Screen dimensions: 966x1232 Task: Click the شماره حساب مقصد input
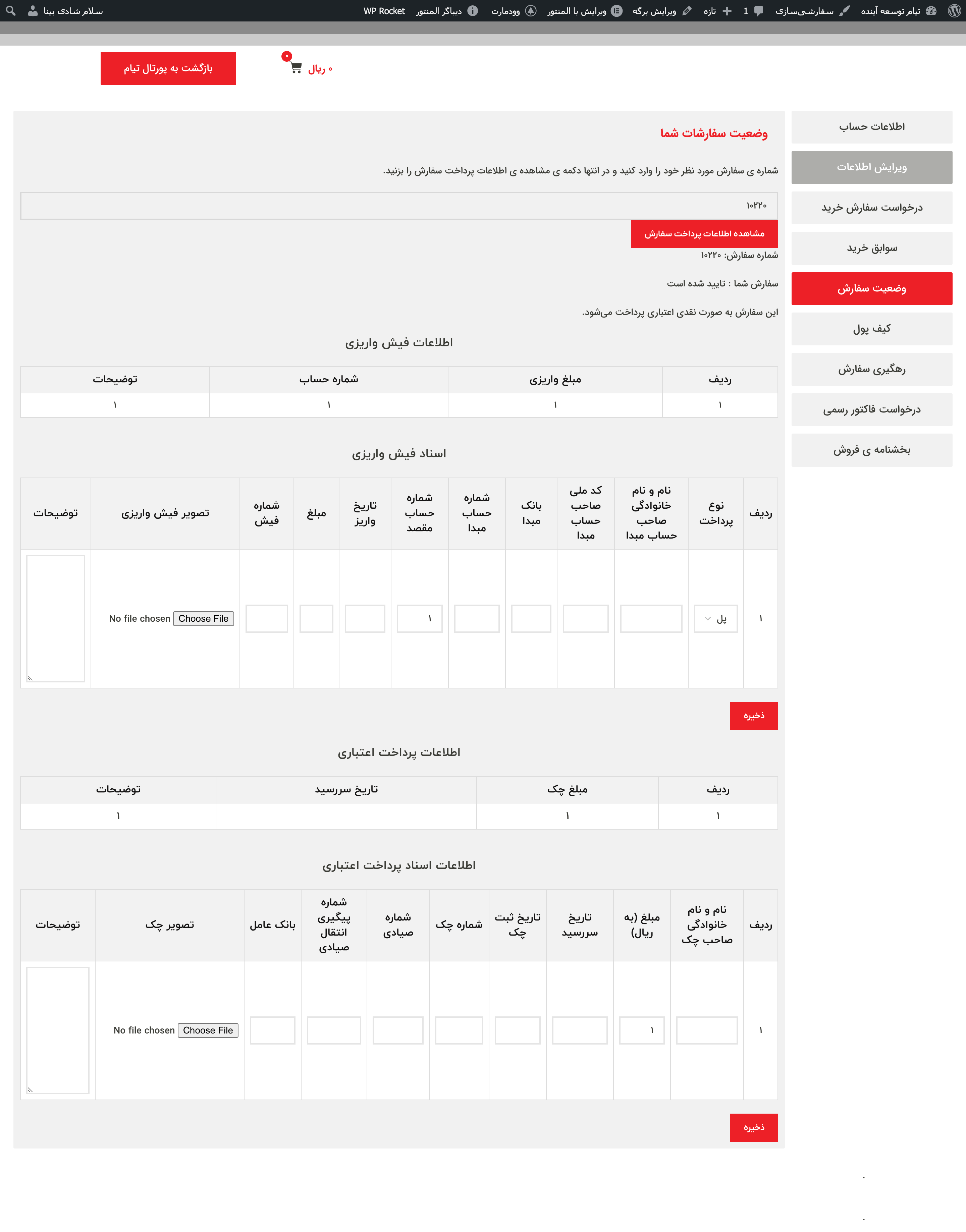420,619
